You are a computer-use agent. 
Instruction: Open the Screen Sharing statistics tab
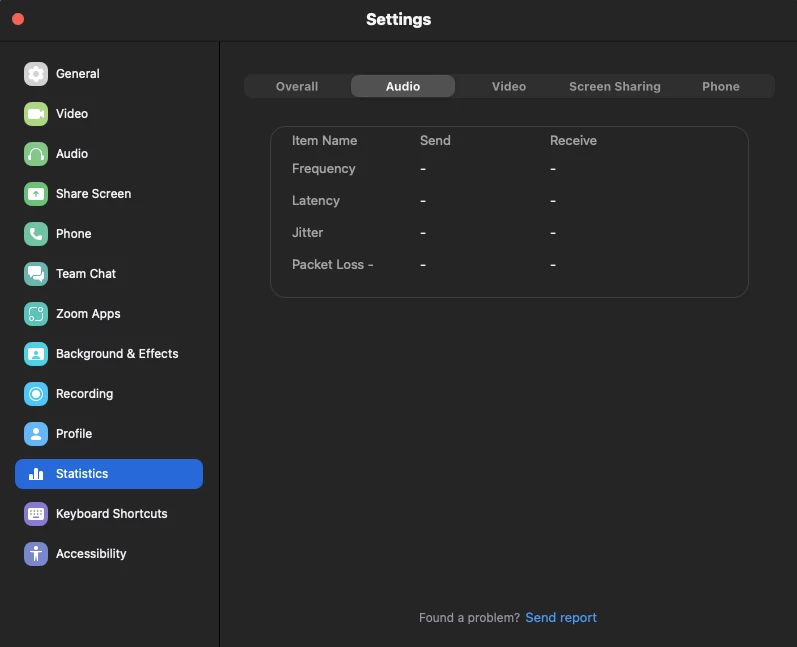point(615,87)
